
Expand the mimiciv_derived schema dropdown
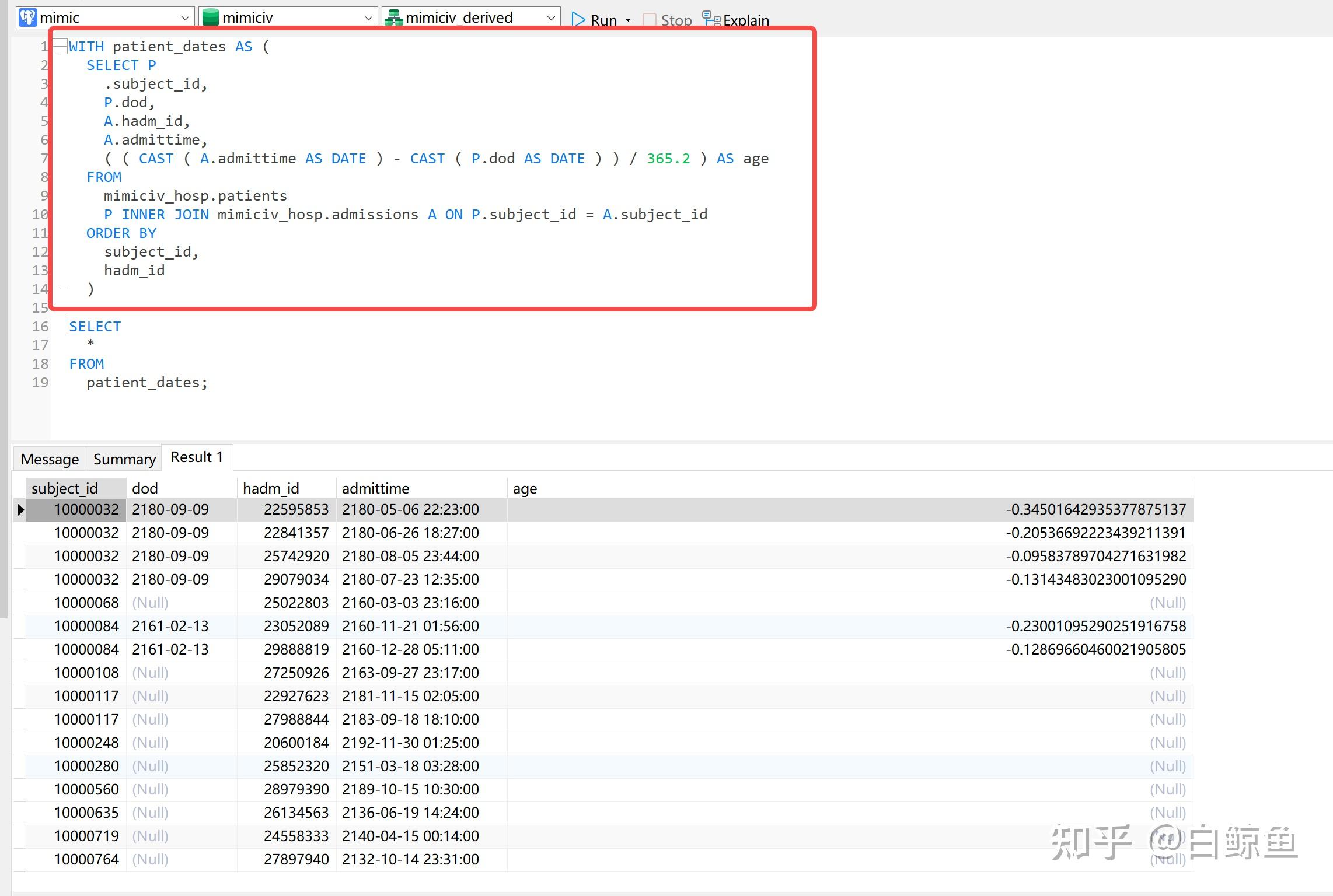point(551,18)
